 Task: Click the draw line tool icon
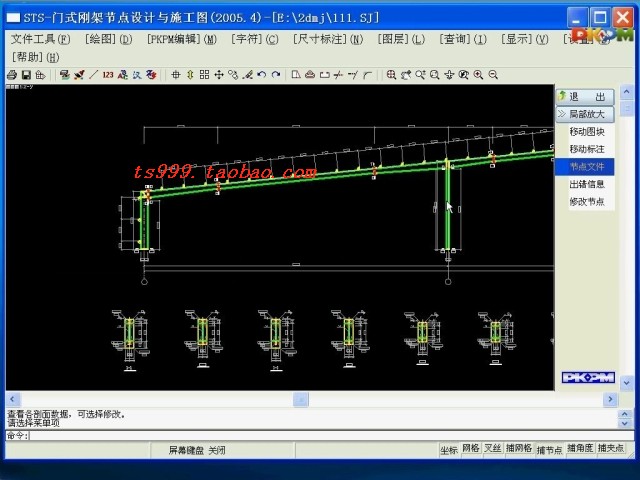coord(93,75)
